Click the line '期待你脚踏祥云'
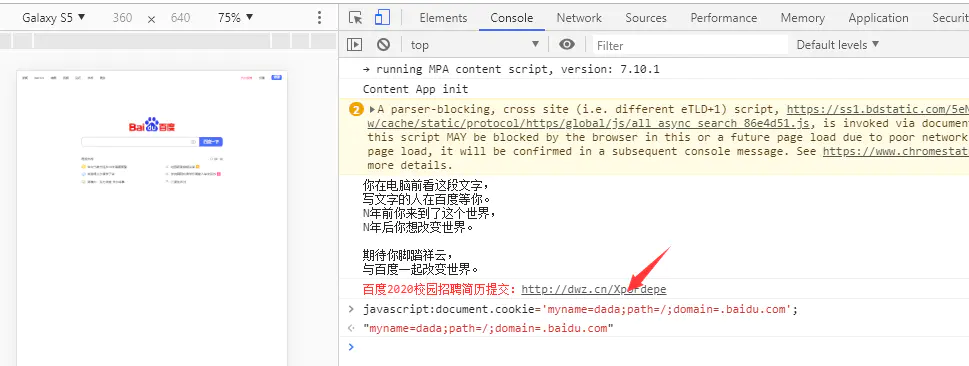This screenshot has width=969, height=366. 407,255
